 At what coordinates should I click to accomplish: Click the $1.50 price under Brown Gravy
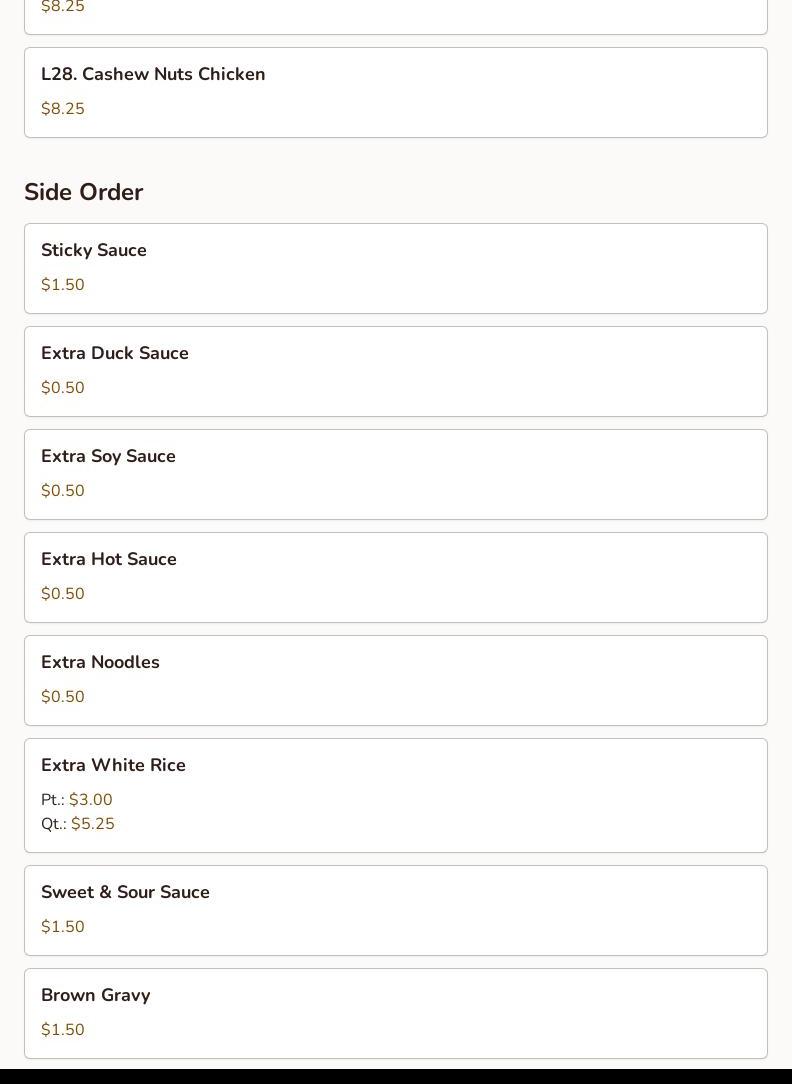coord(63,1030)
